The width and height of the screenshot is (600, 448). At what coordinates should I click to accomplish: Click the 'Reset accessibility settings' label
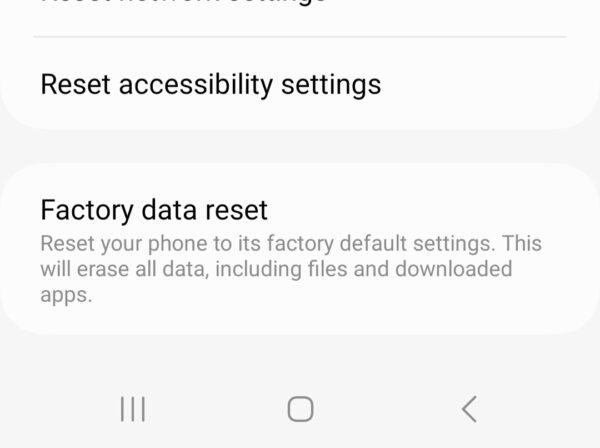tap(210, 84)
